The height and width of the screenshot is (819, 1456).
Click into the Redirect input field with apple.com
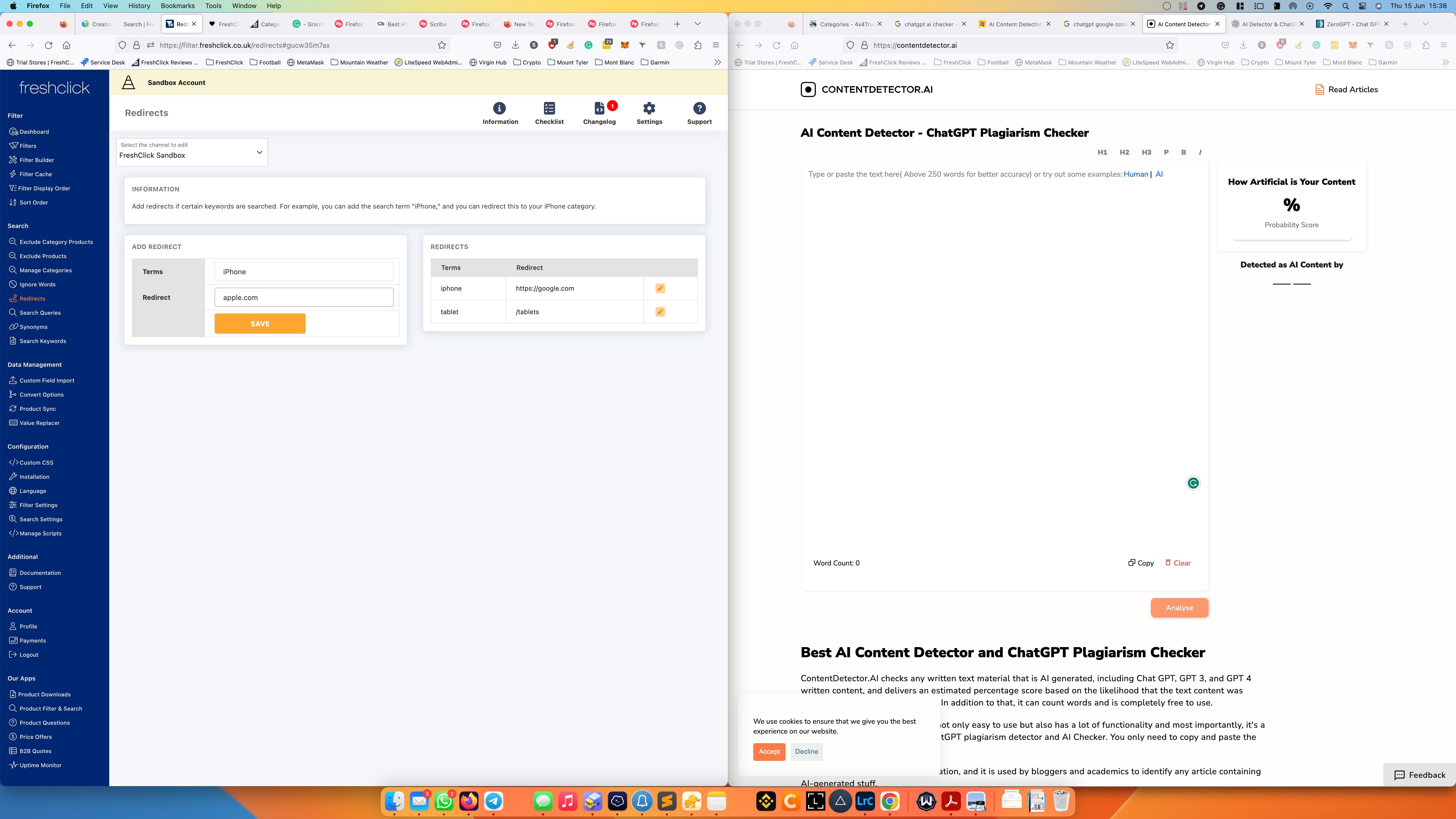point(304,297)
